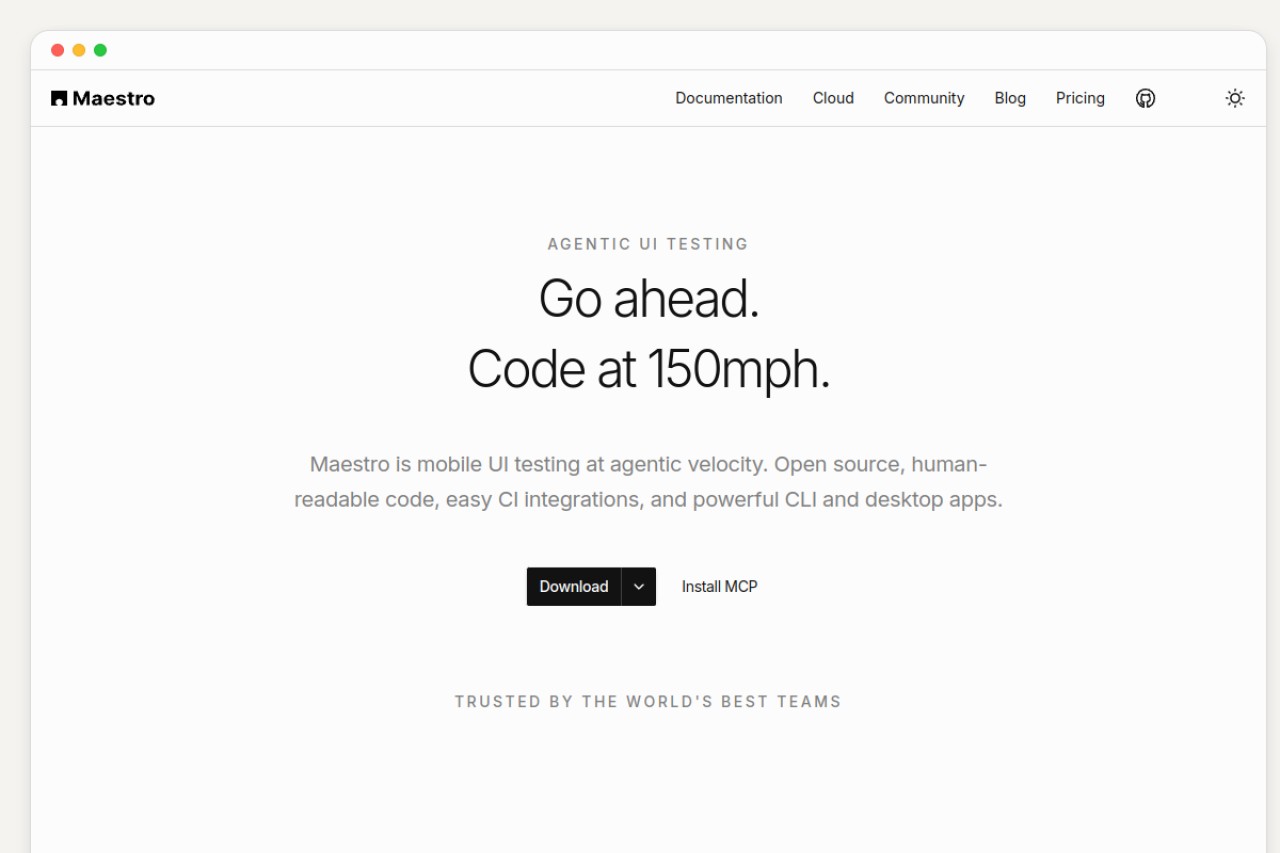Open the Pricing page link
Screen dimensions: 1280x853
tap(1080, 98)
